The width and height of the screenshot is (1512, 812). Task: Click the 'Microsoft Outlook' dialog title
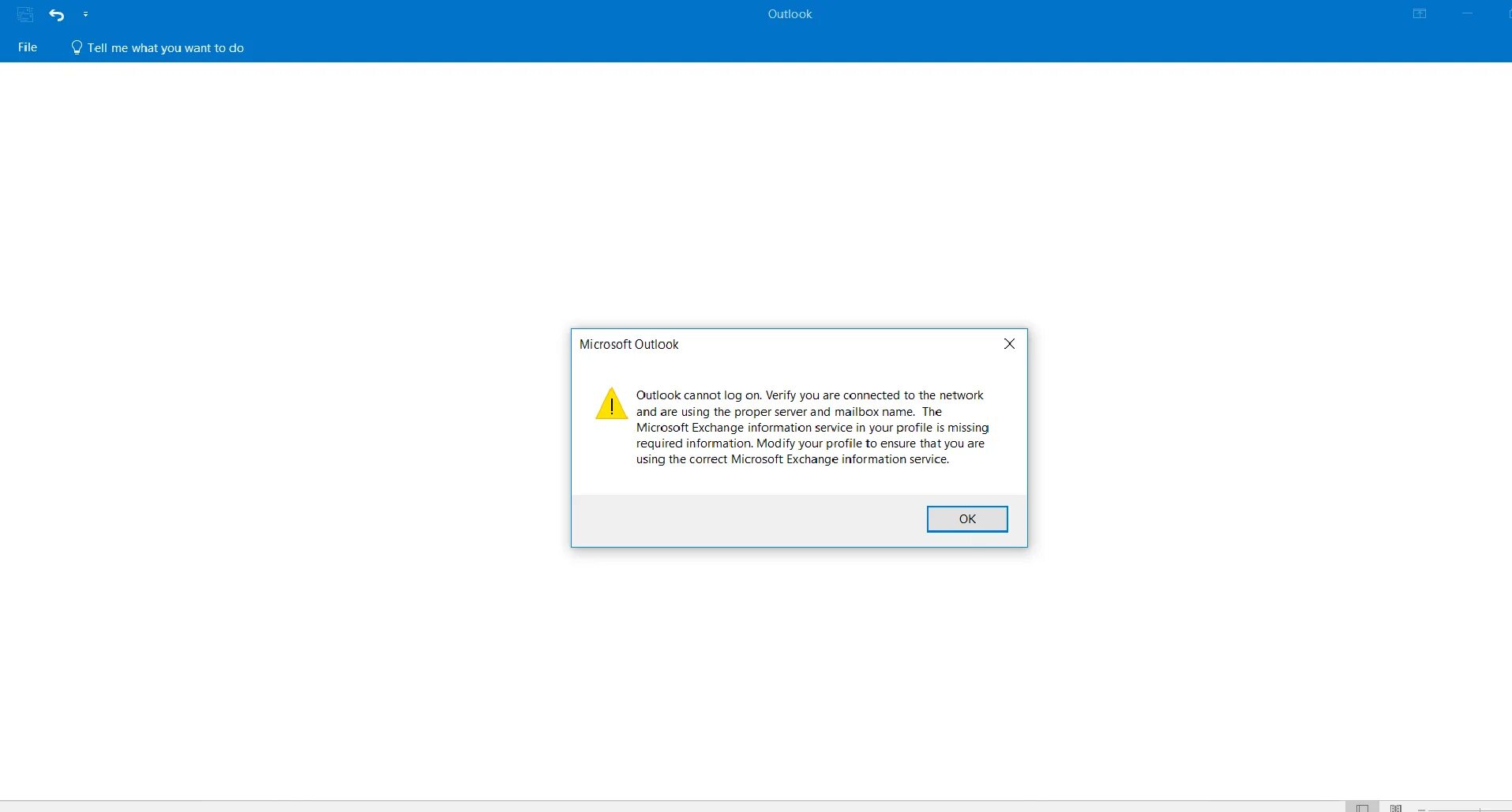pos(629,344)
